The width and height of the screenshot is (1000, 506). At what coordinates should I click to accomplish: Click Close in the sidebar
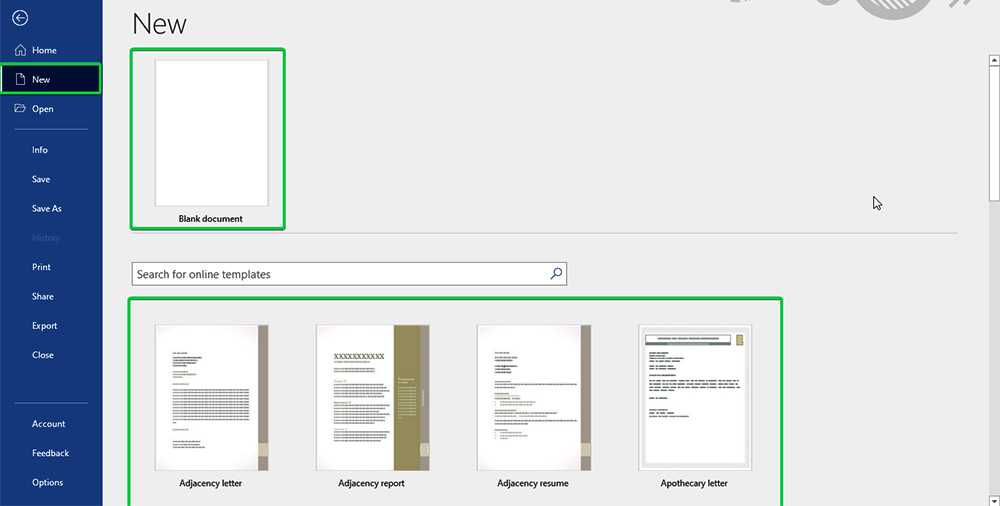coord(43,355)
